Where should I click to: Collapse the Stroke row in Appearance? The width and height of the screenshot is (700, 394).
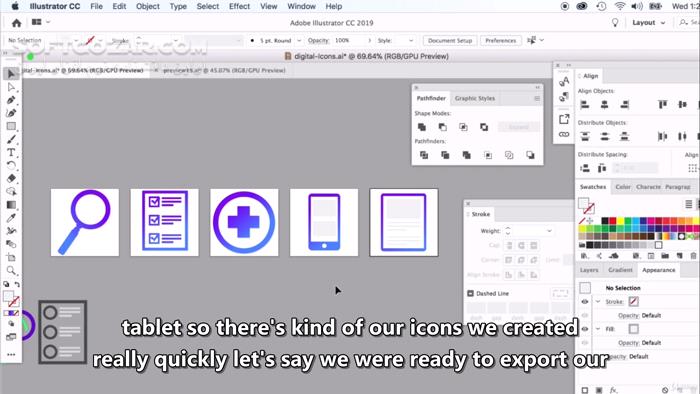tap(598, 302)
